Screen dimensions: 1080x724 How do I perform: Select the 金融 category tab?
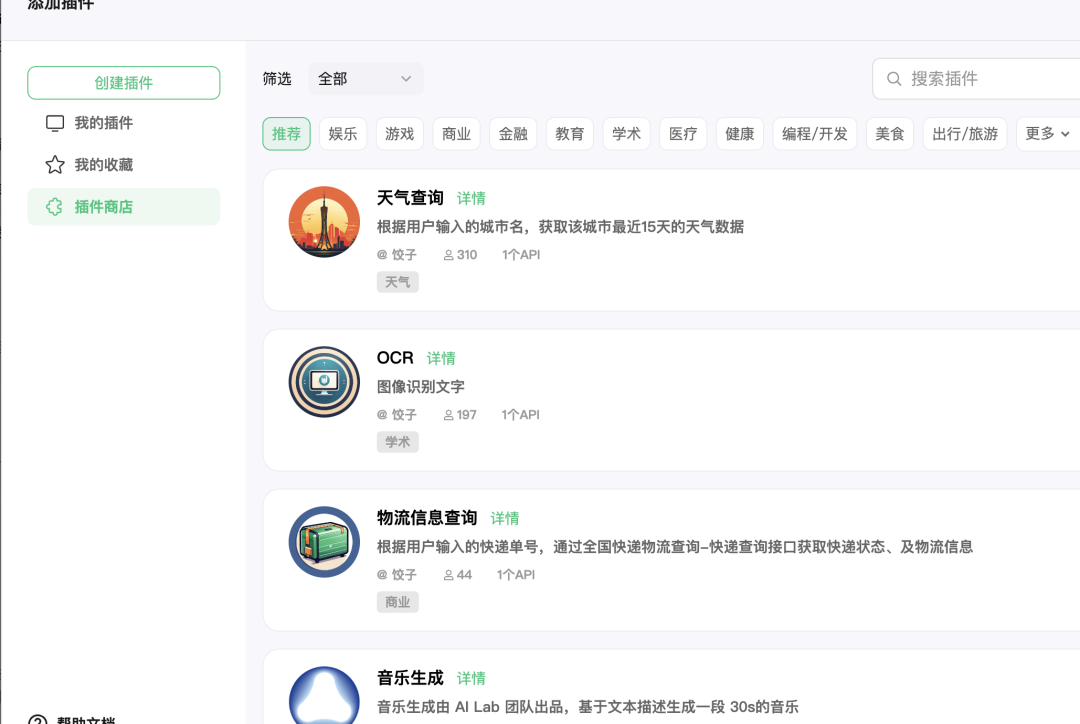click(x=513, y=134)
